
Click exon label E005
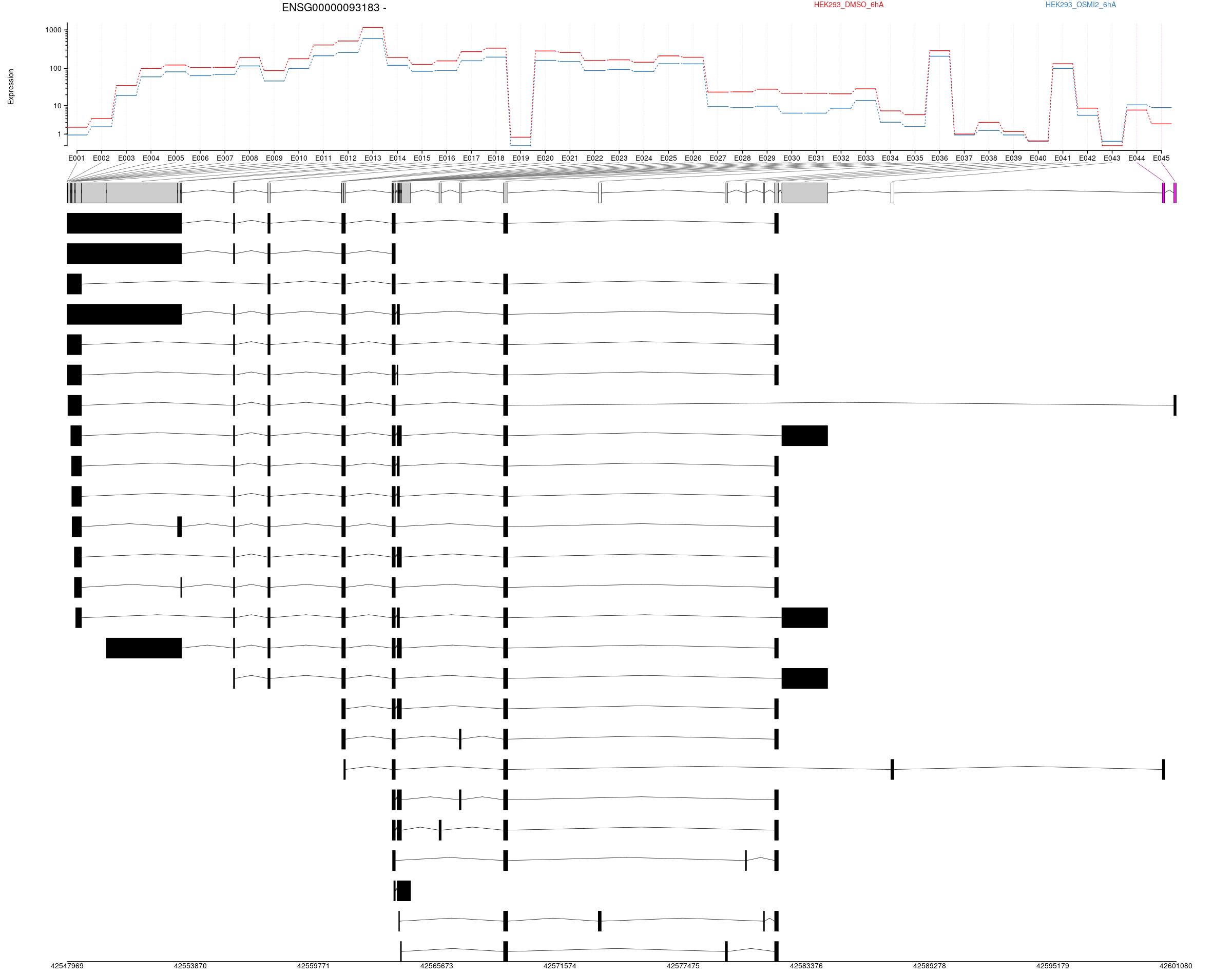175,158
